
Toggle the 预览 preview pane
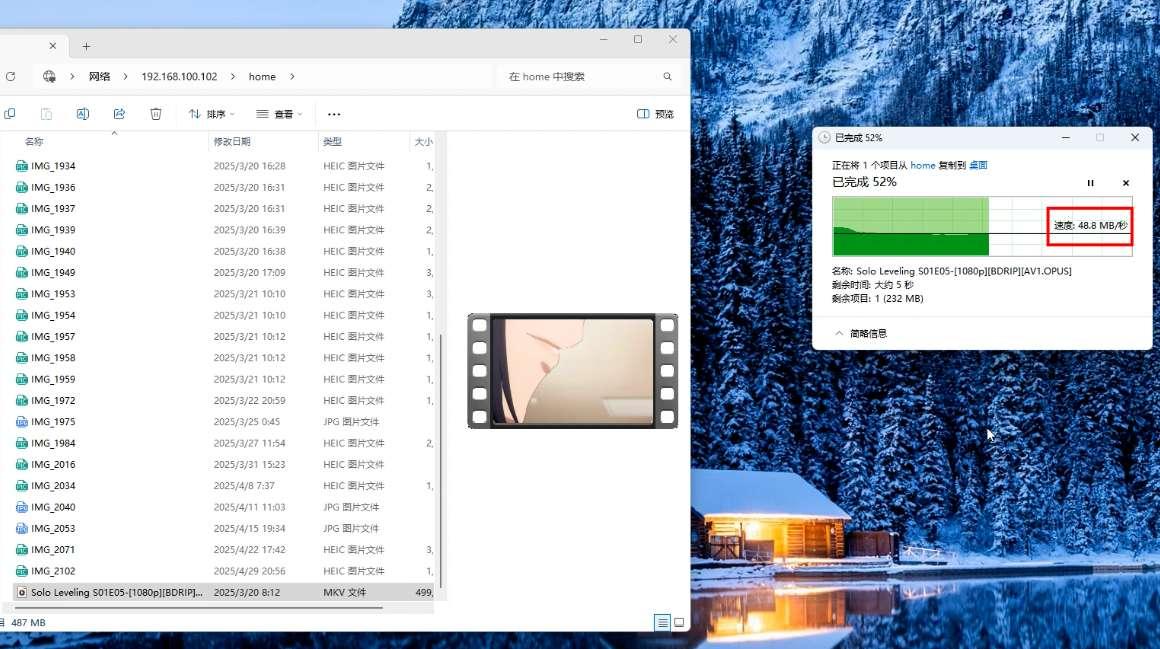click(653, 113)
